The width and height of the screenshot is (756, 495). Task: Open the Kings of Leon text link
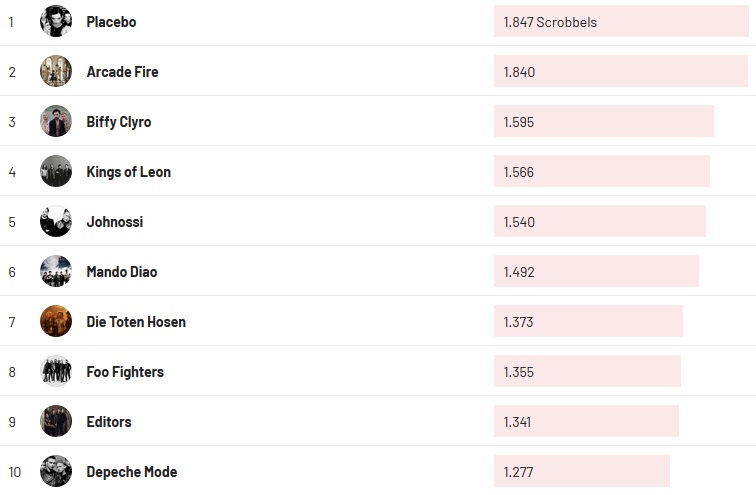point(128,172)
